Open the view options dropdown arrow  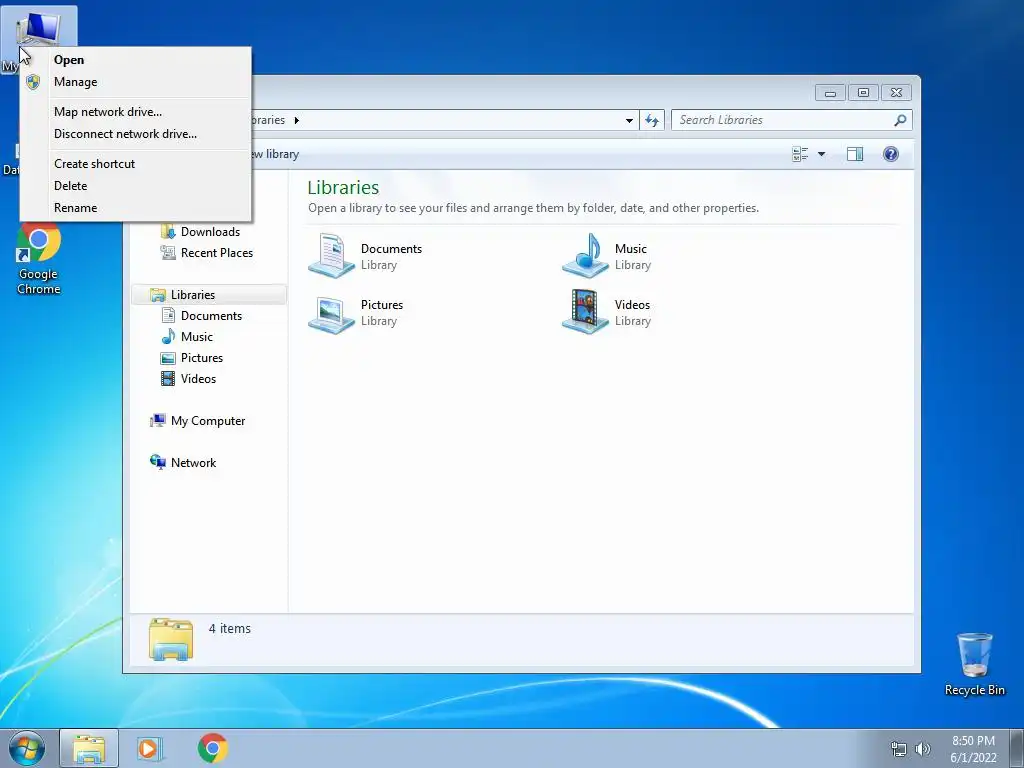pos(822,154)
